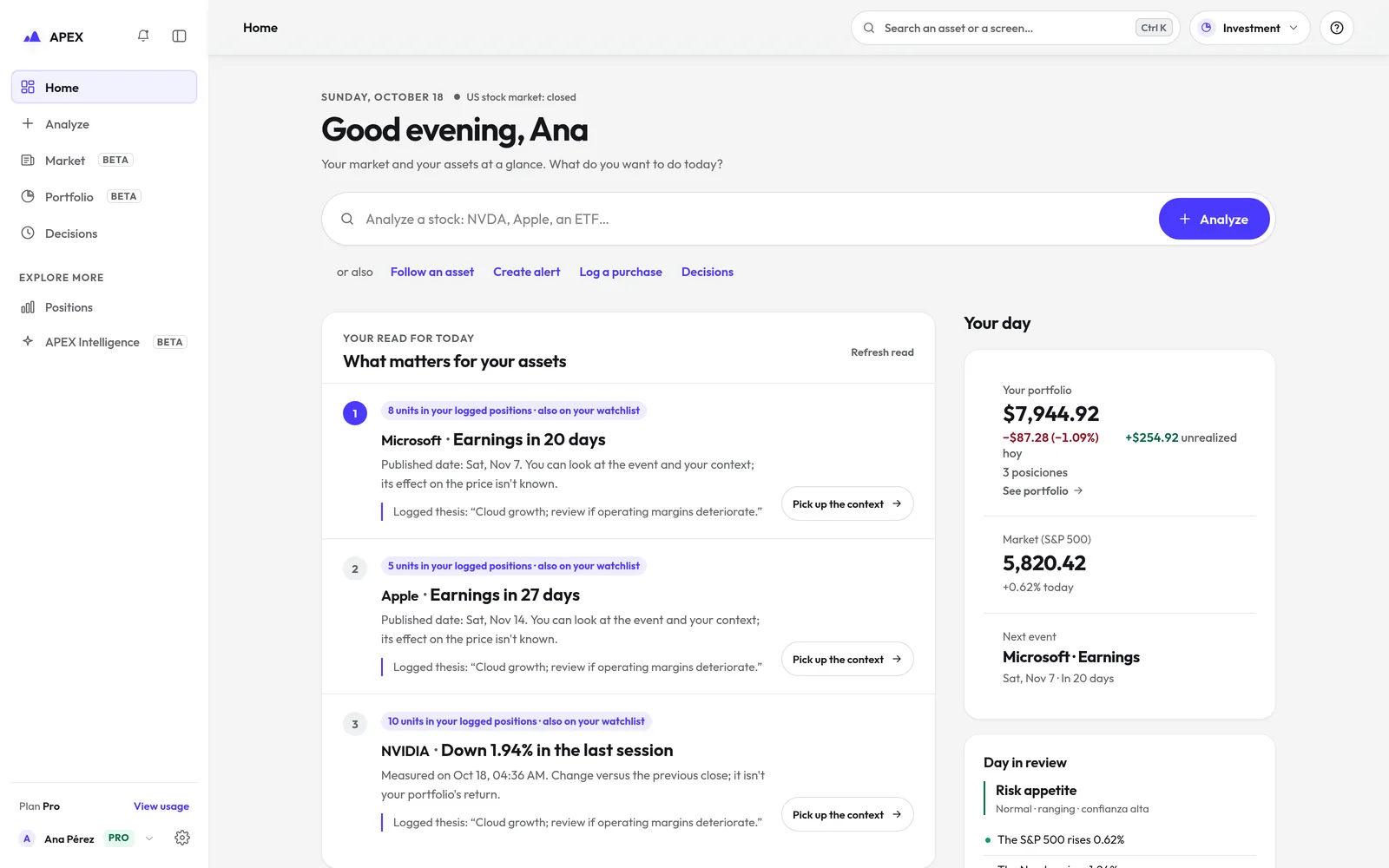Pick up the context for Apple

tap(847, 659)
